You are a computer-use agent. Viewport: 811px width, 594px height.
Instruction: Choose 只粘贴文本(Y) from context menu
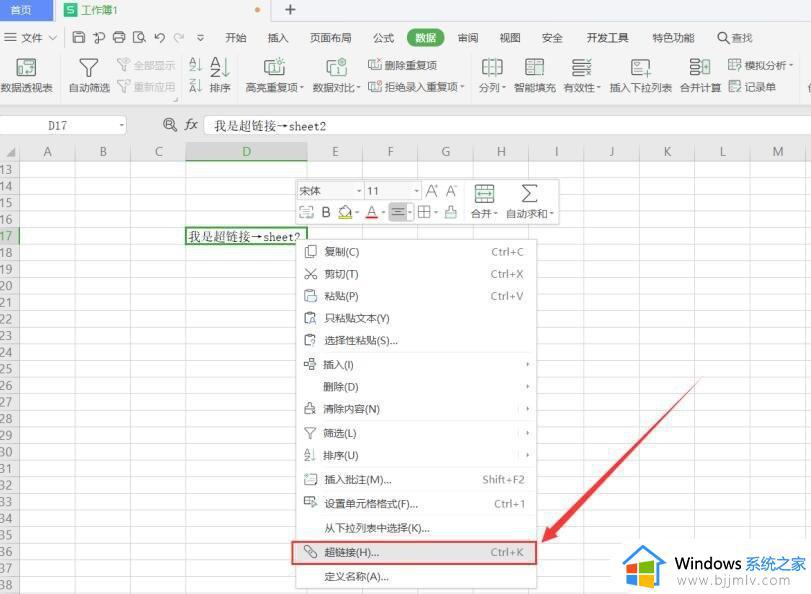pyautogui.click(x=416, y=318)
